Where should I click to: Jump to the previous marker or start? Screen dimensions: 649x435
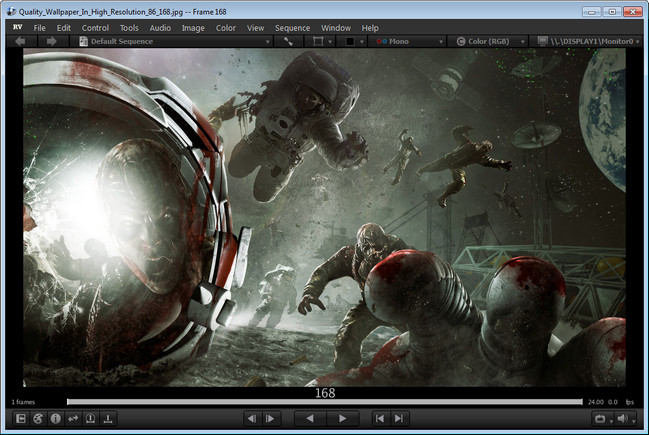379,418
